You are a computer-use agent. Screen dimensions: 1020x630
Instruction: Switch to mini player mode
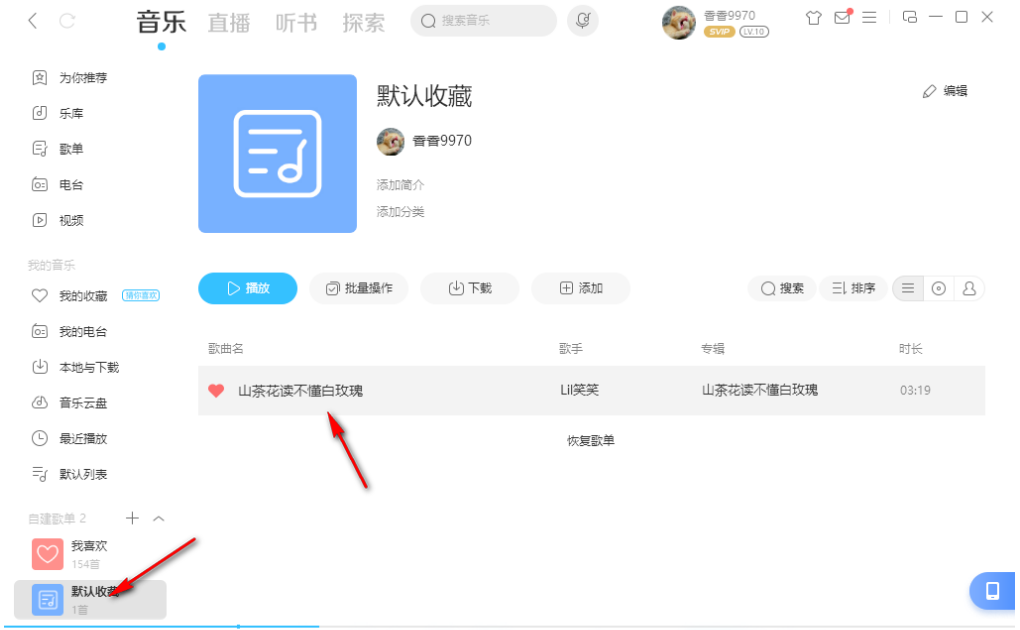point(909,18)
